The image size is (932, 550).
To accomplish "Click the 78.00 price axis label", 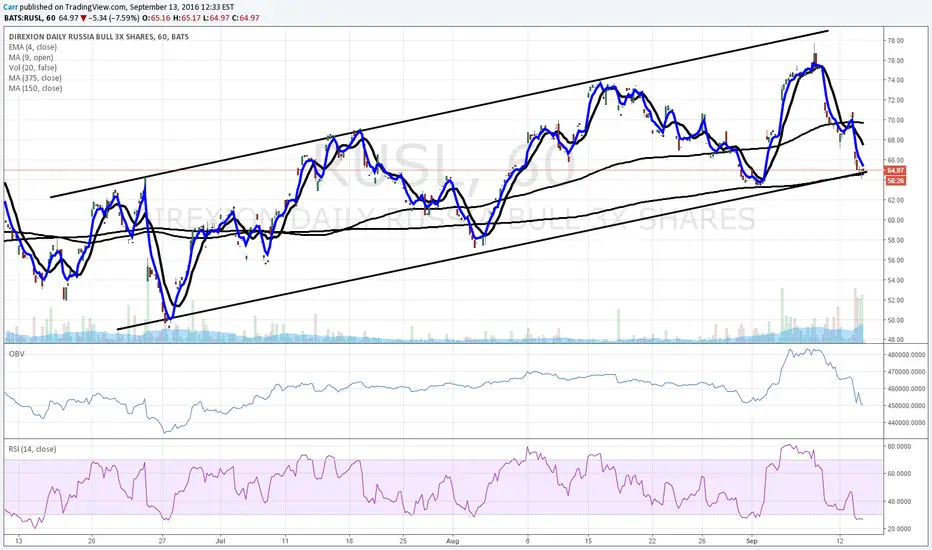I will coord(896,40).
